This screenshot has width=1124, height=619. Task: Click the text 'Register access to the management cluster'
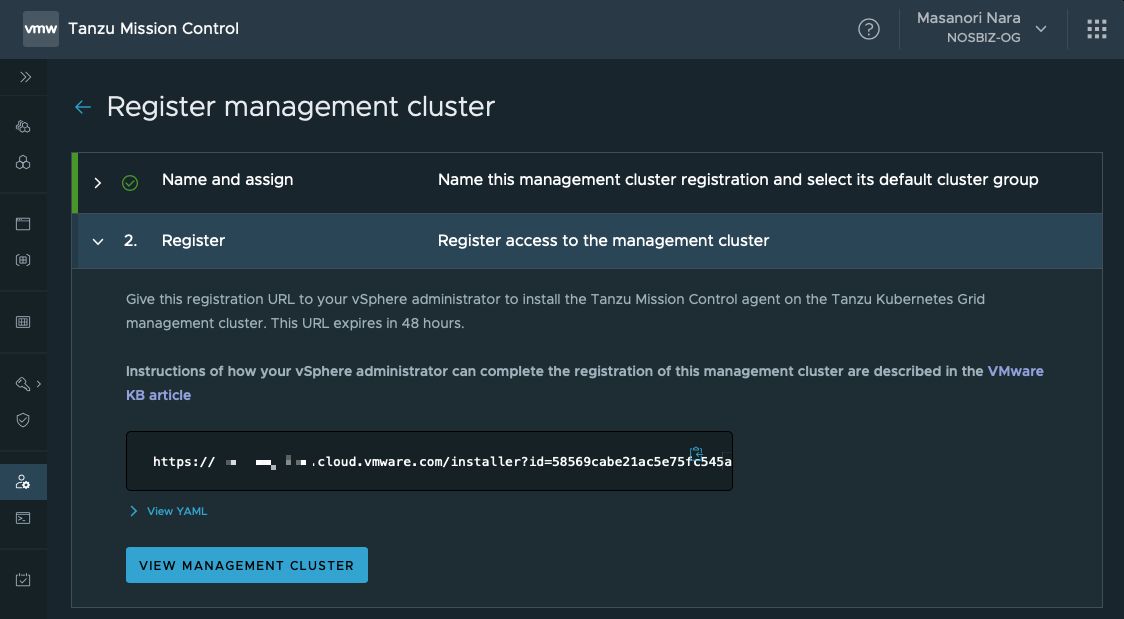[x=604, y=241]
